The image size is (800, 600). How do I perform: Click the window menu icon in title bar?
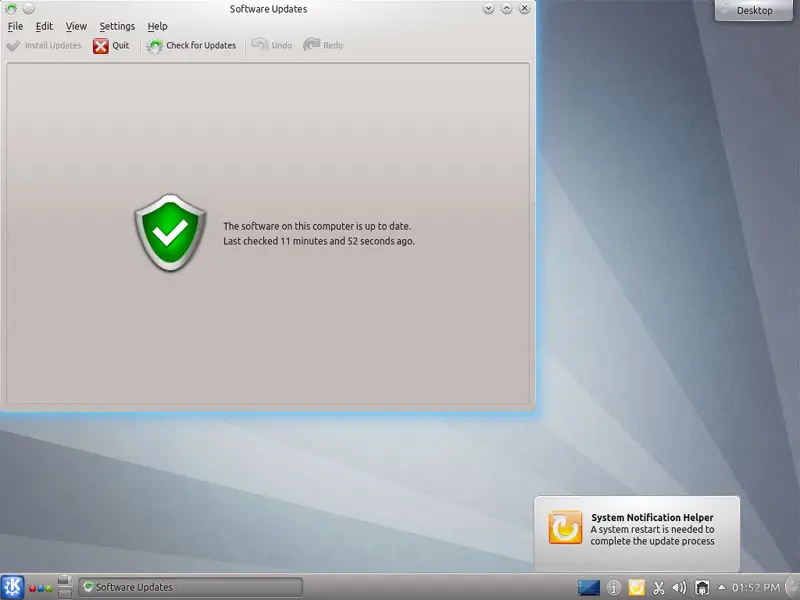(x=11, y=8)
